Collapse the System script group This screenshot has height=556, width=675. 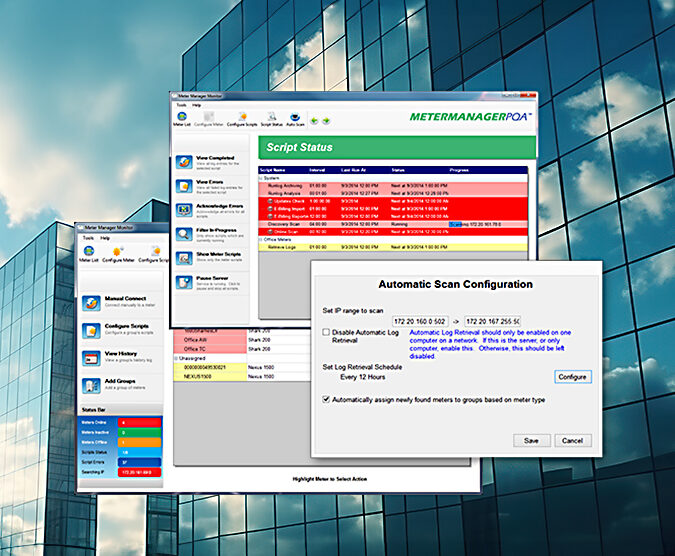coord(260,178)
